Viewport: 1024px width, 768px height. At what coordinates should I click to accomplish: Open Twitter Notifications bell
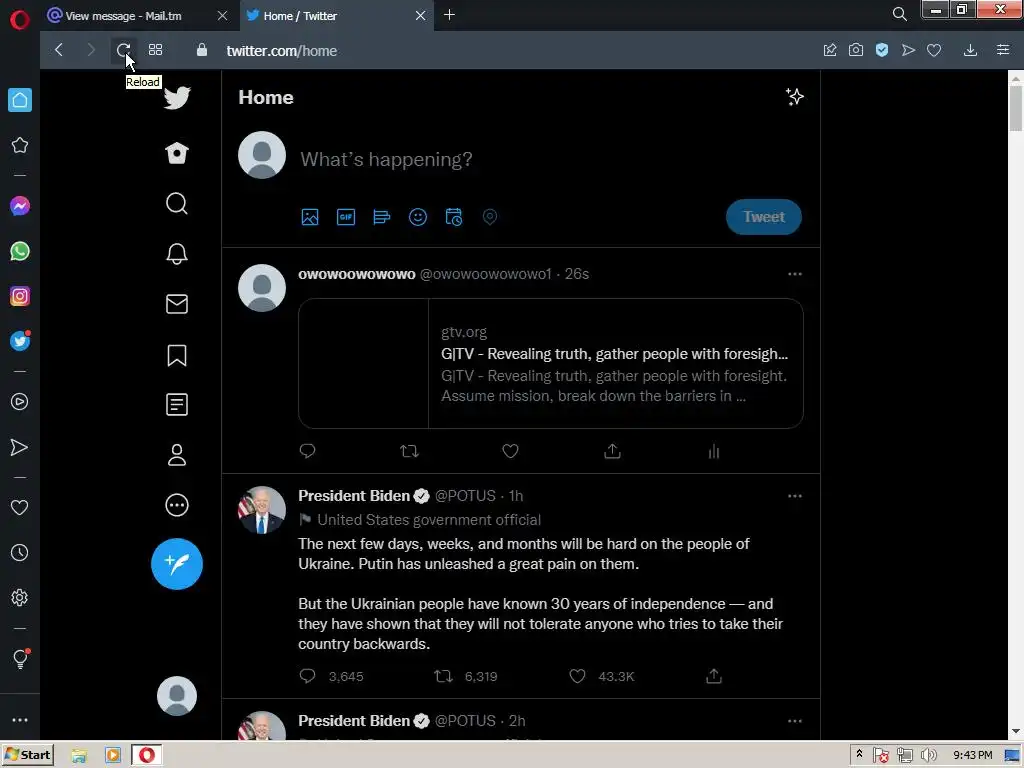coord(177,253)
